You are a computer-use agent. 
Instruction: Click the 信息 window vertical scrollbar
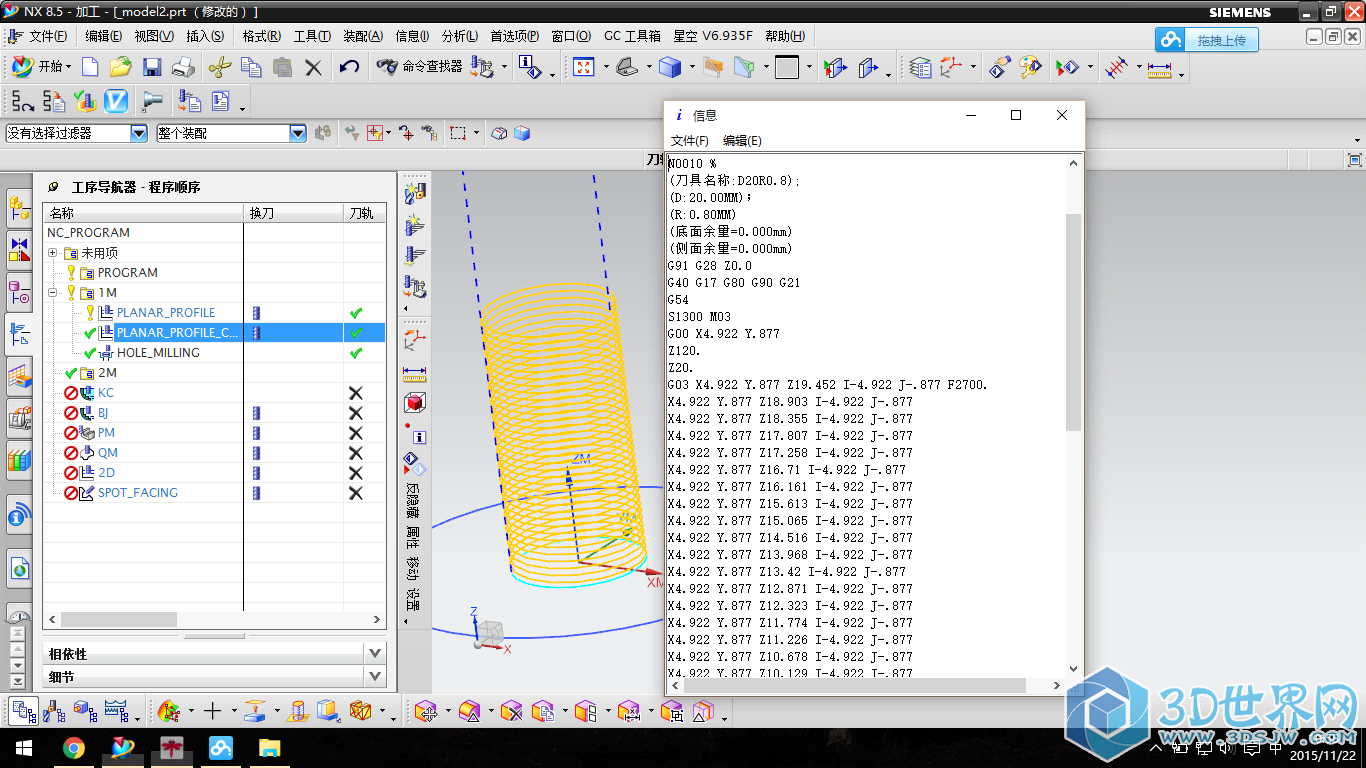(1074, 321)
